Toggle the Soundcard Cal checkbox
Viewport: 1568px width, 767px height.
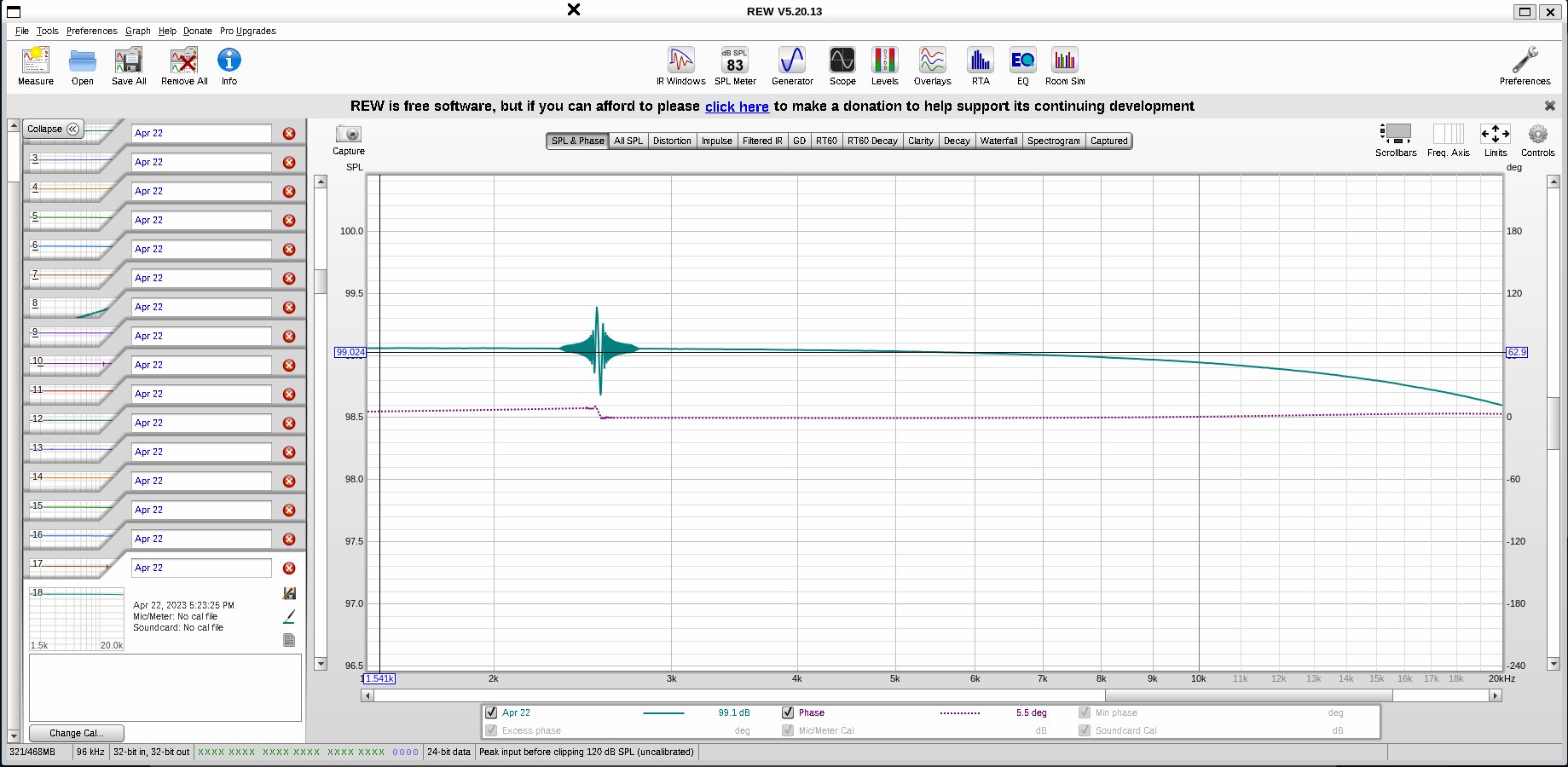1085,730
